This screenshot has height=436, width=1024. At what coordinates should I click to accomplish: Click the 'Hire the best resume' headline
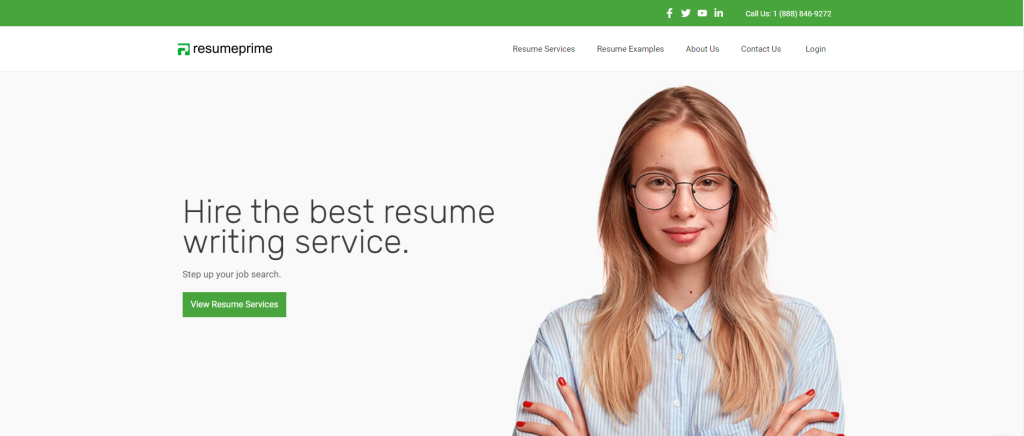pos(338,211)
